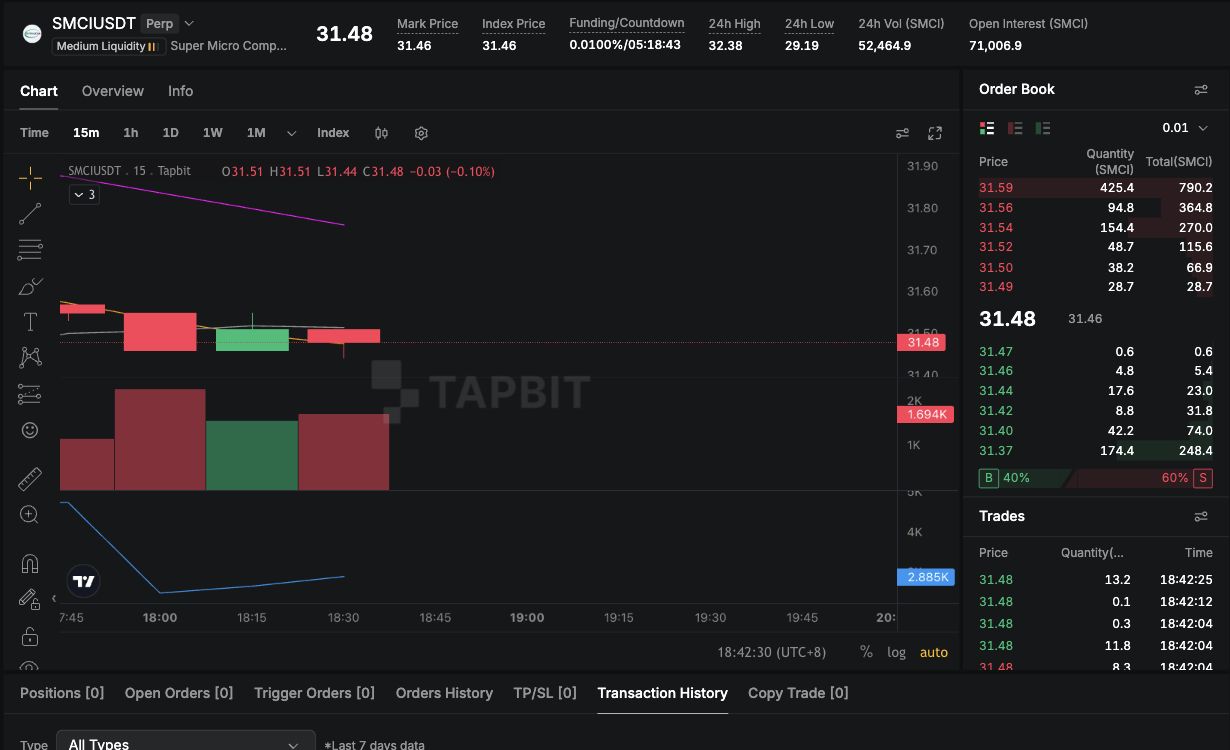This screenshot has height=750, width=1230.
Task: Click the Funding/Countdown label
Action: tap(627, 23)
